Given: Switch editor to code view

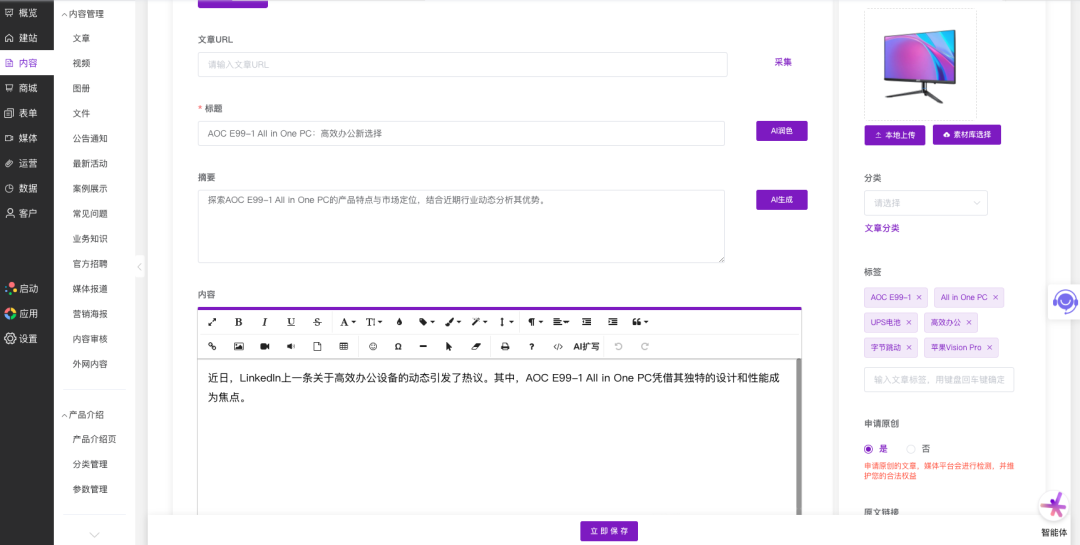Looking at the screenshot, I should click(x=558, y=346).
